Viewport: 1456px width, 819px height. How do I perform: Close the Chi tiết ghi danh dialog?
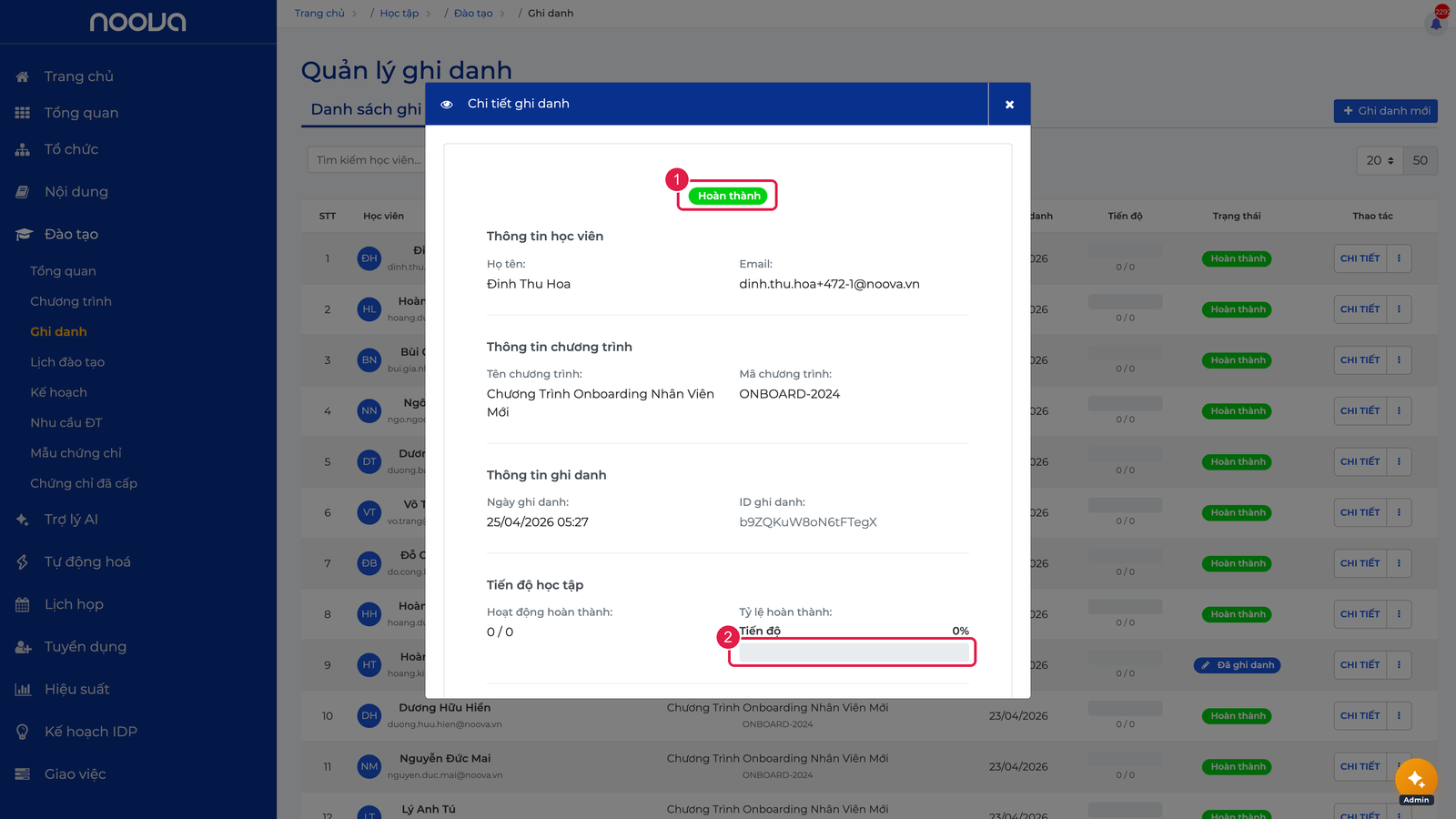click(x=1009, y=104)
